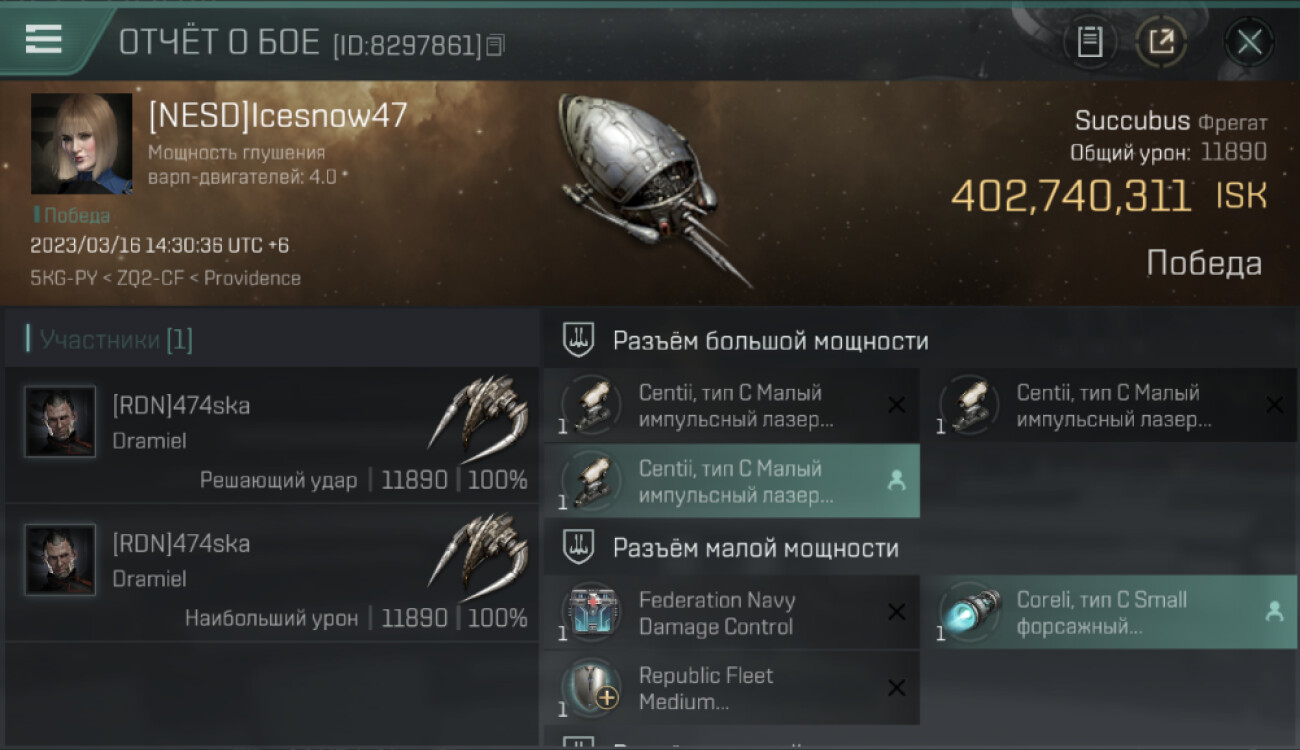Toggle X mark on Republic Fleet Medium
1300x750 pixels.
896,688
